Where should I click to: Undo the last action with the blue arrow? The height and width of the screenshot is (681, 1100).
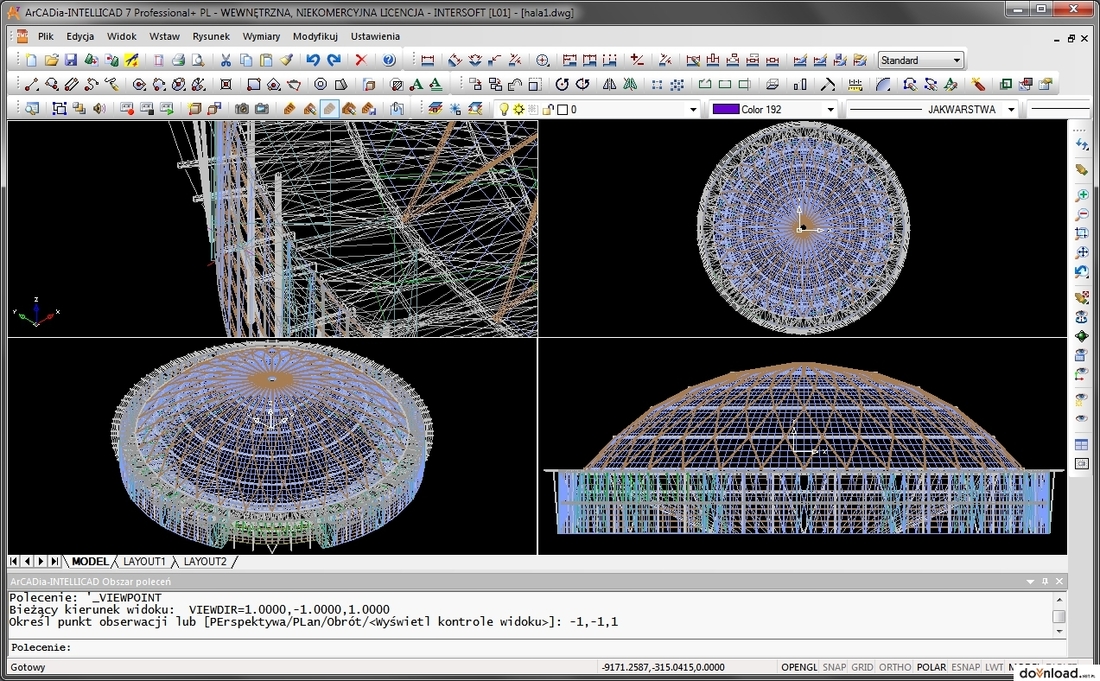313,60
